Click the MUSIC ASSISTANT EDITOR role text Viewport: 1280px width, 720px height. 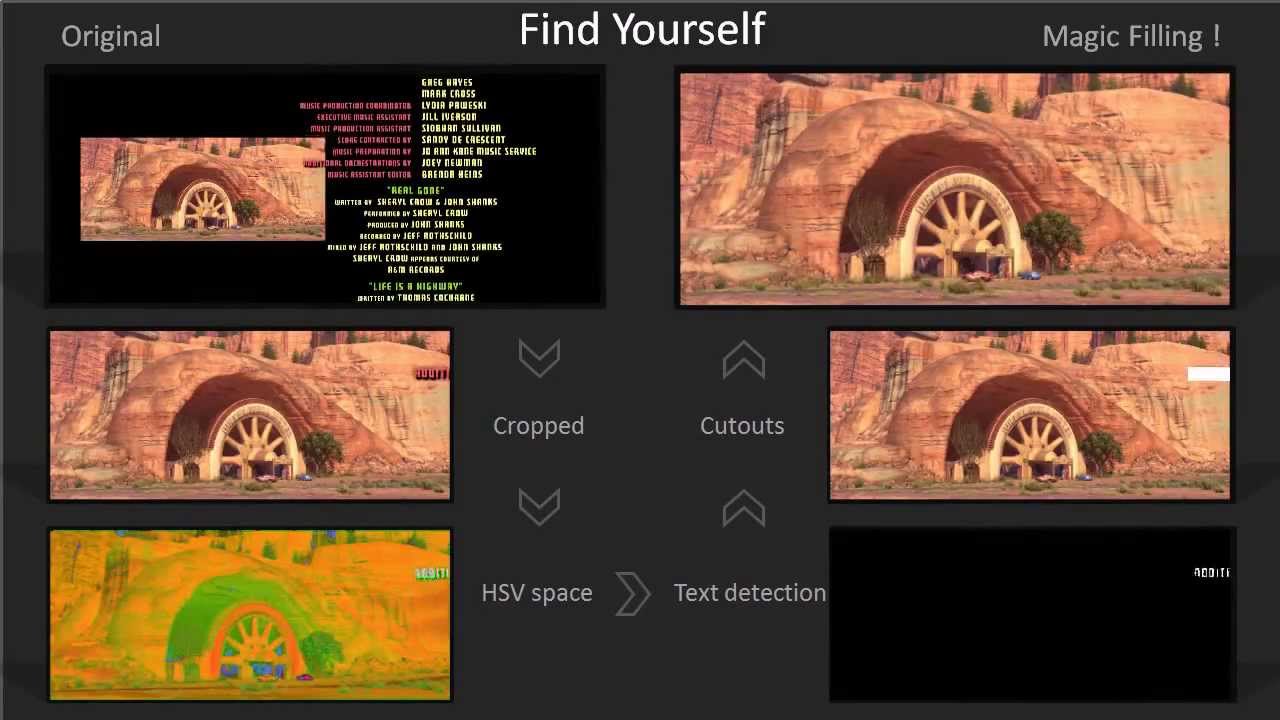(369, 174)
